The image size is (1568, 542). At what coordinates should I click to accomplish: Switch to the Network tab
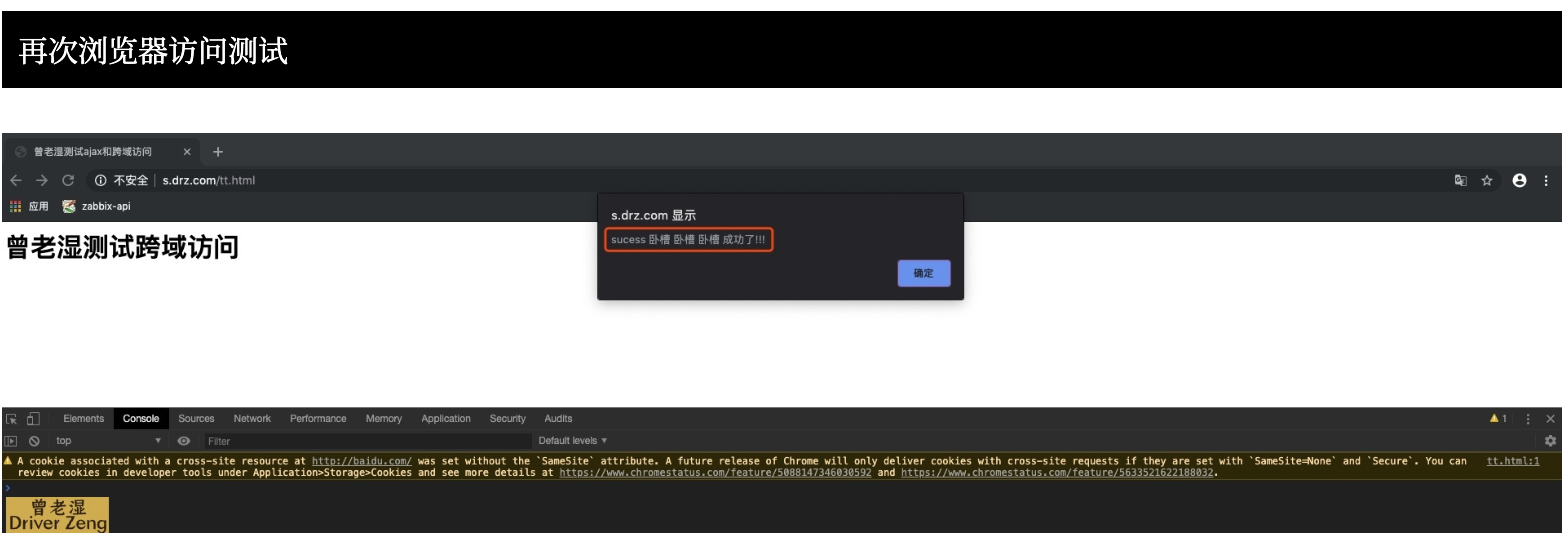tap(252, 419)
